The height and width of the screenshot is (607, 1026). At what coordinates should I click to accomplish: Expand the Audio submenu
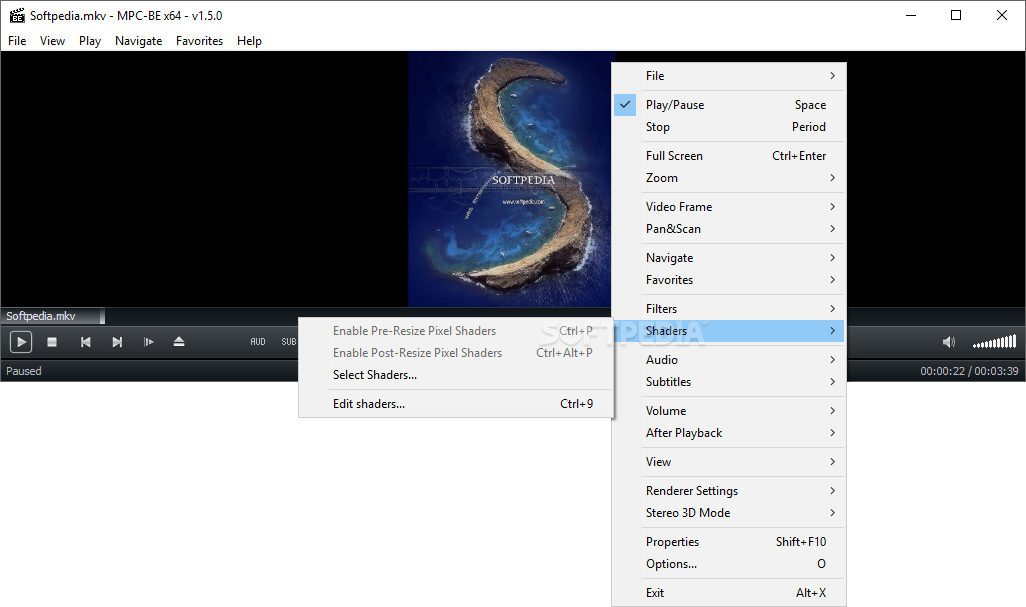tap(728, 360)
